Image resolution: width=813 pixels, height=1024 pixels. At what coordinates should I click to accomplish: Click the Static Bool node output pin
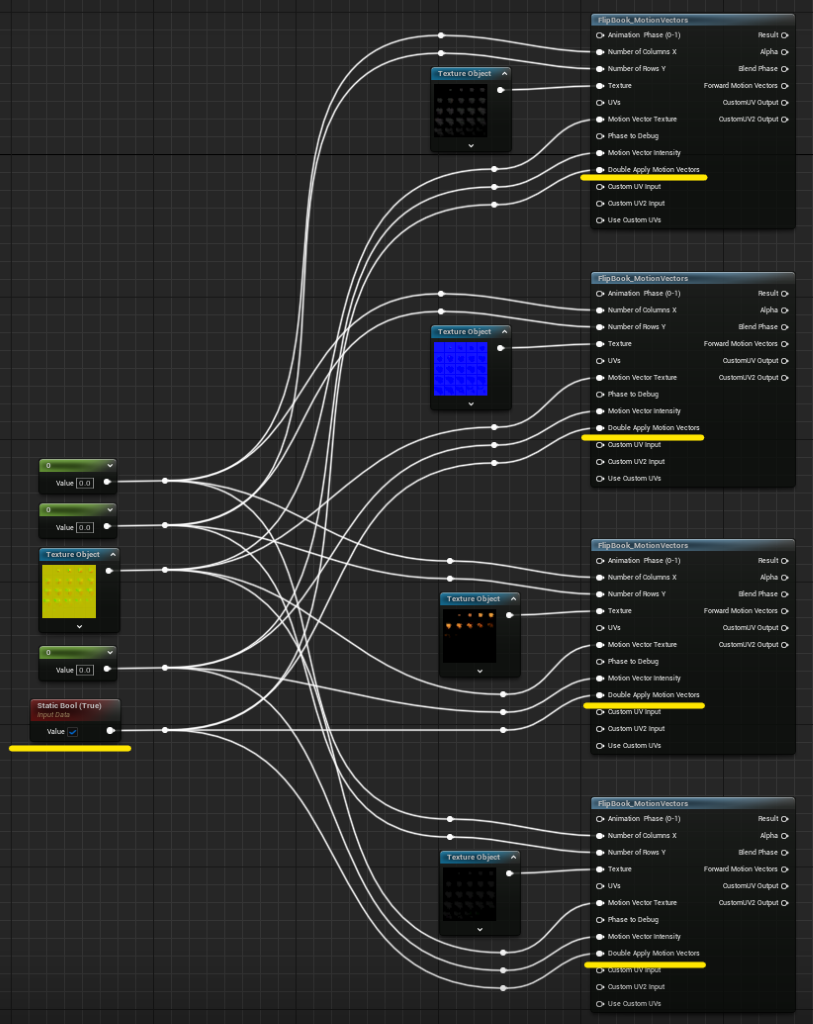click(x=110, y=731)
